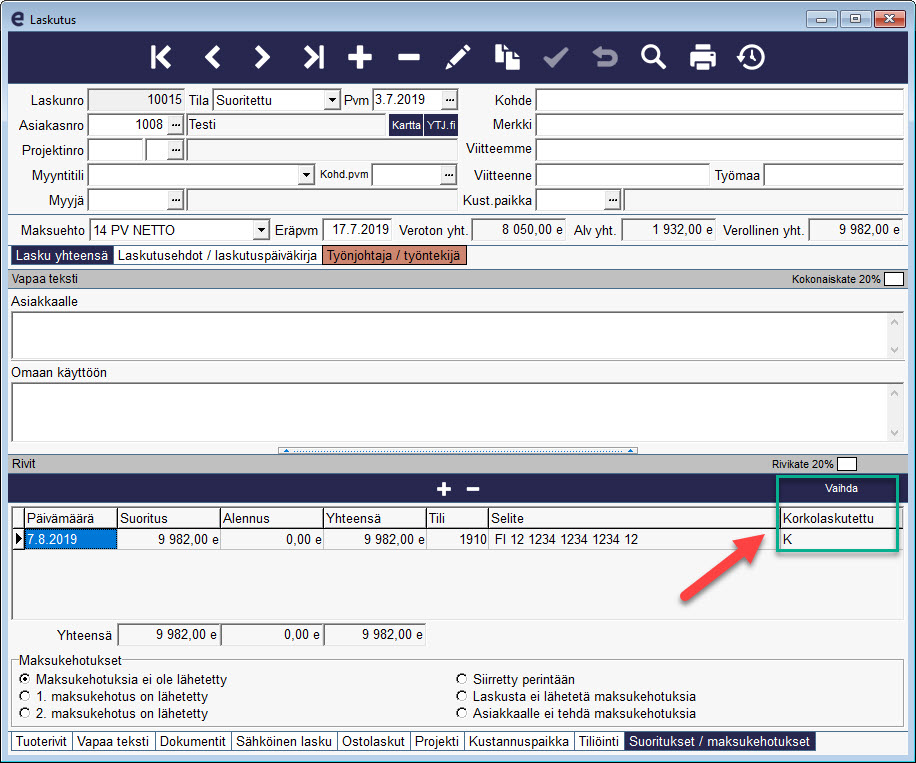Select 'Asiakkaalle ei tehdä maksukehotuksia' option

coord(462,713)
